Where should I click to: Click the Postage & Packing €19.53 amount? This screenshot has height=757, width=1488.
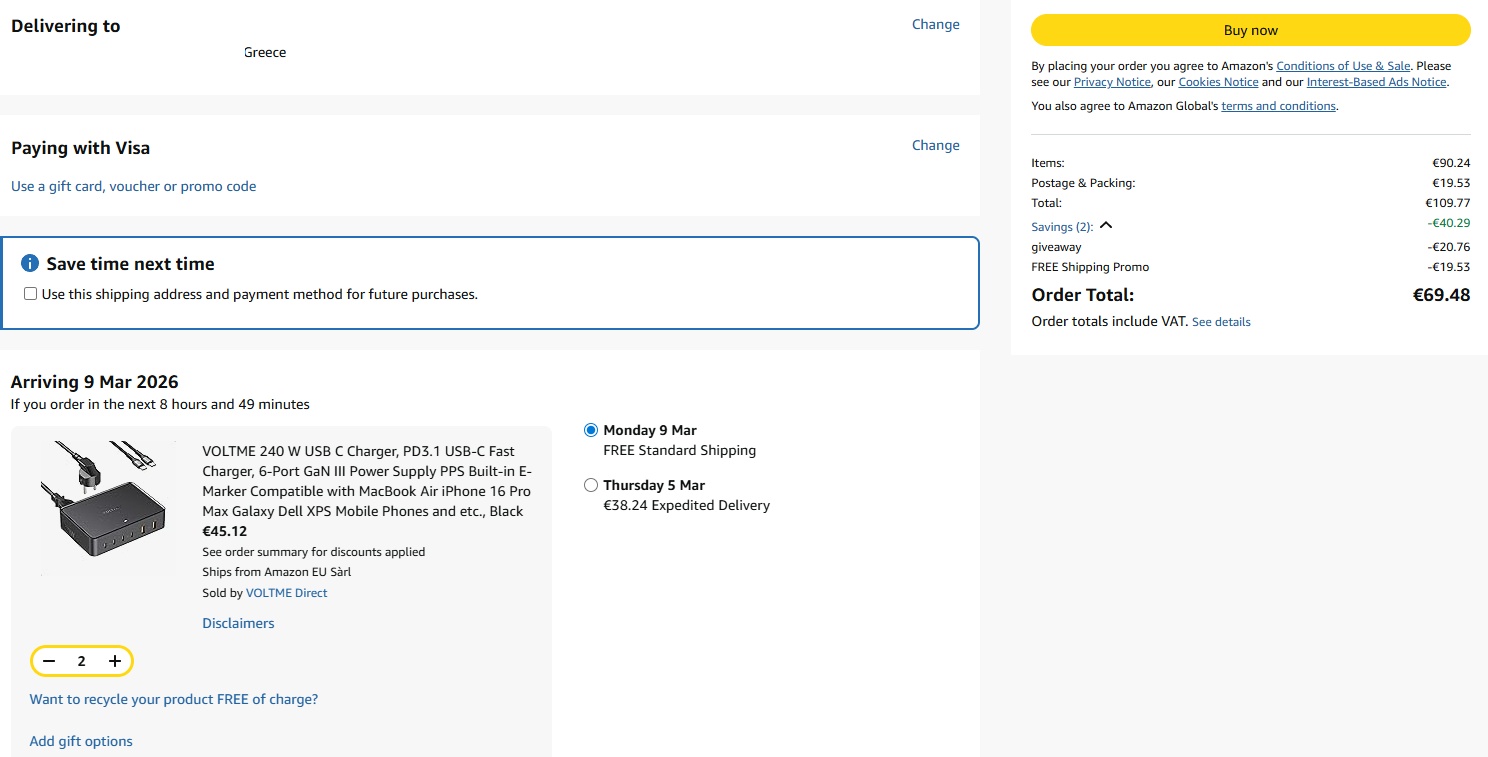click(x=1451, y=183)
